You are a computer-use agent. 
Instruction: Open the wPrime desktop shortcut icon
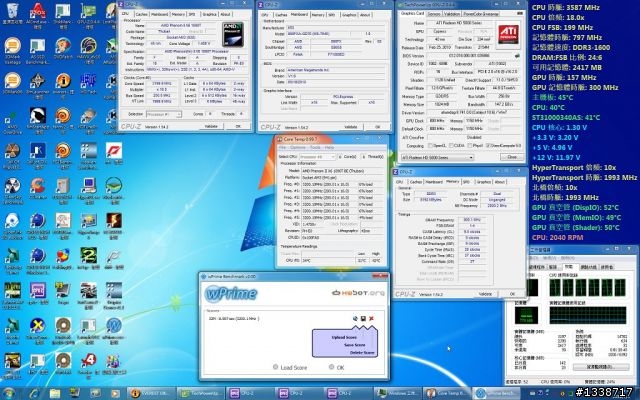tap(113, 329)
